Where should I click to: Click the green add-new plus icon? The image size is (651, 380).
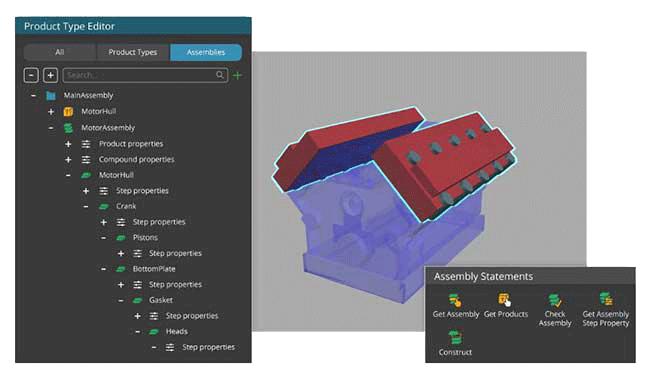pos(237,76)
